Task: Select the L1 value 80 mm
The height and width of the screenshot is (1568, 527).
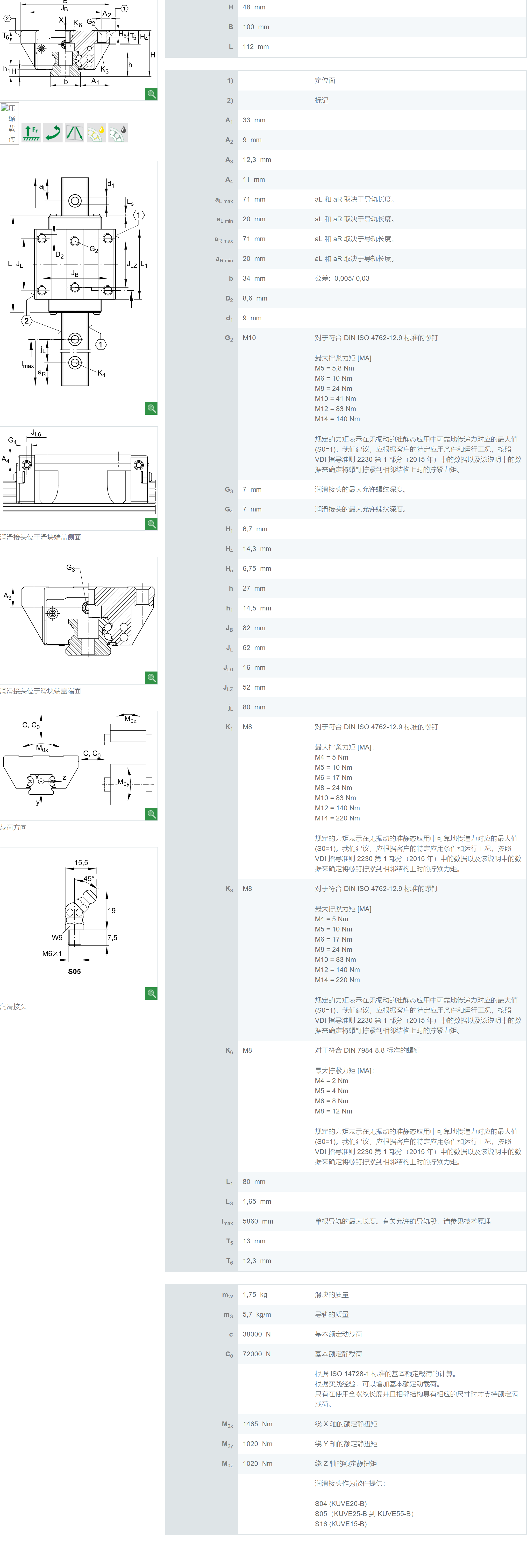Action: tap(254, 1182)
